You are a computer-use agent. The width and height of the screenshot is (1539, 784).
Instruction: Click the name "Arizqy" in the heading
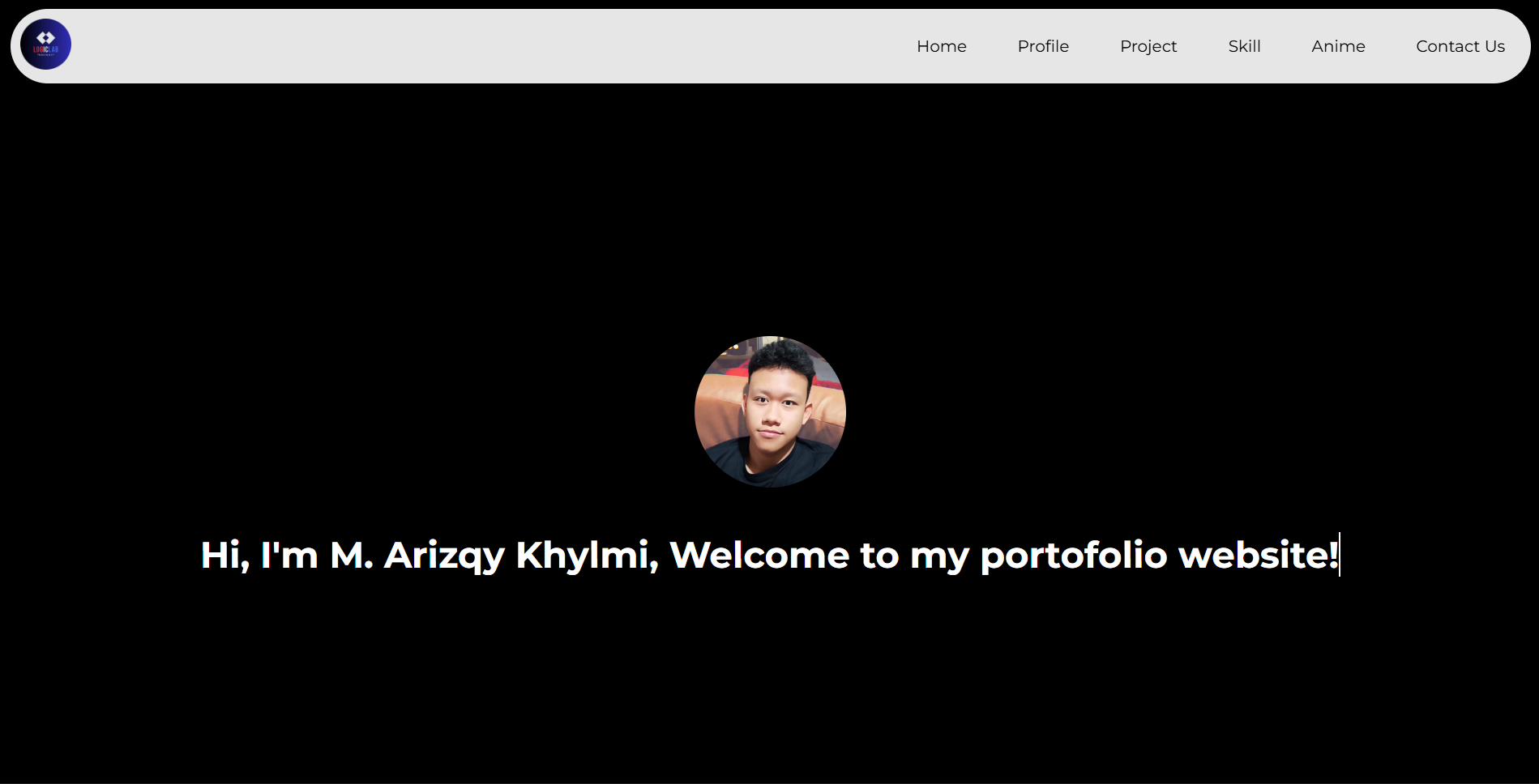[443, 556]
